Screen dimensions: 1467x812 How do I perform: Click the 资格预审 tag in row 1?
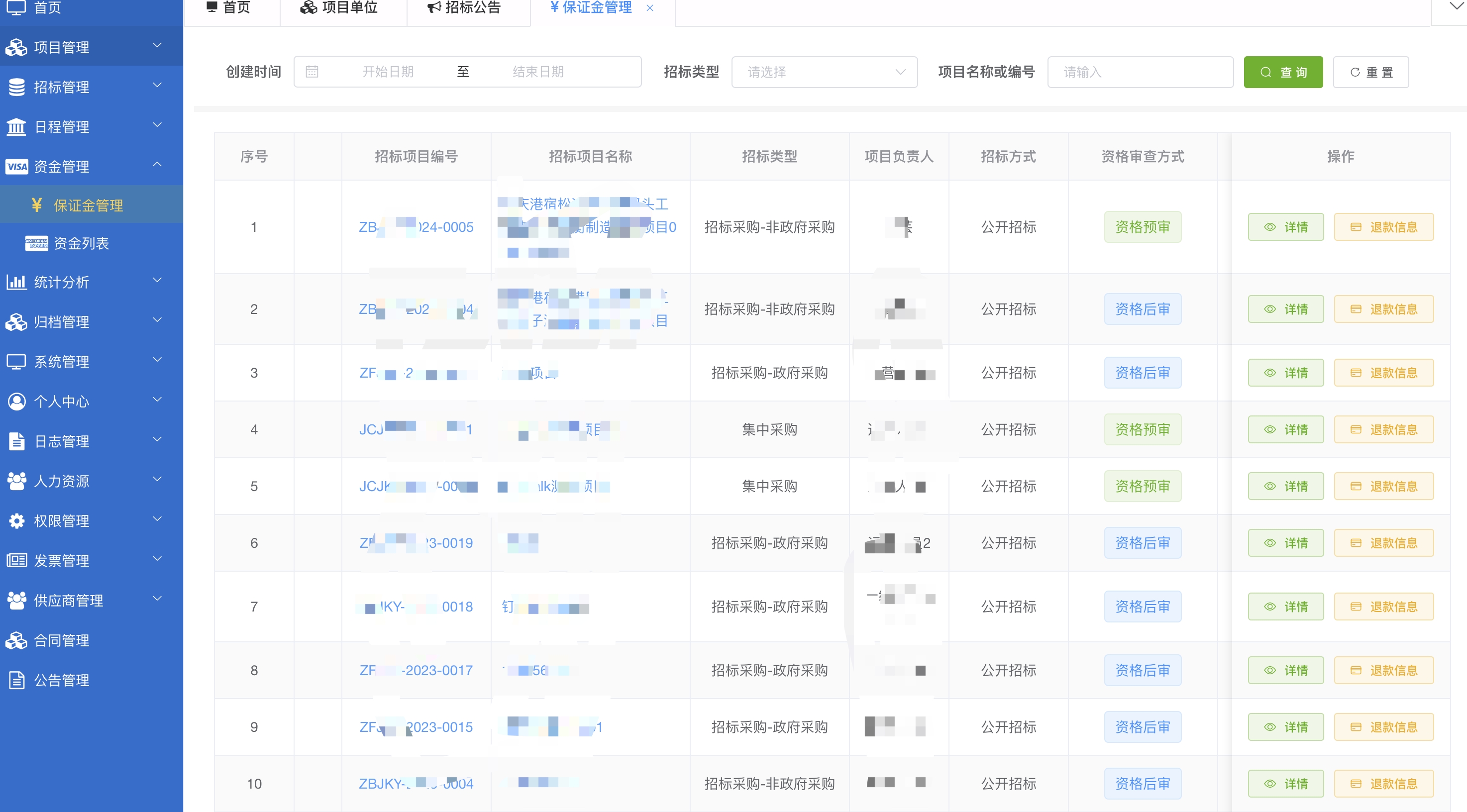[1143, 227]
